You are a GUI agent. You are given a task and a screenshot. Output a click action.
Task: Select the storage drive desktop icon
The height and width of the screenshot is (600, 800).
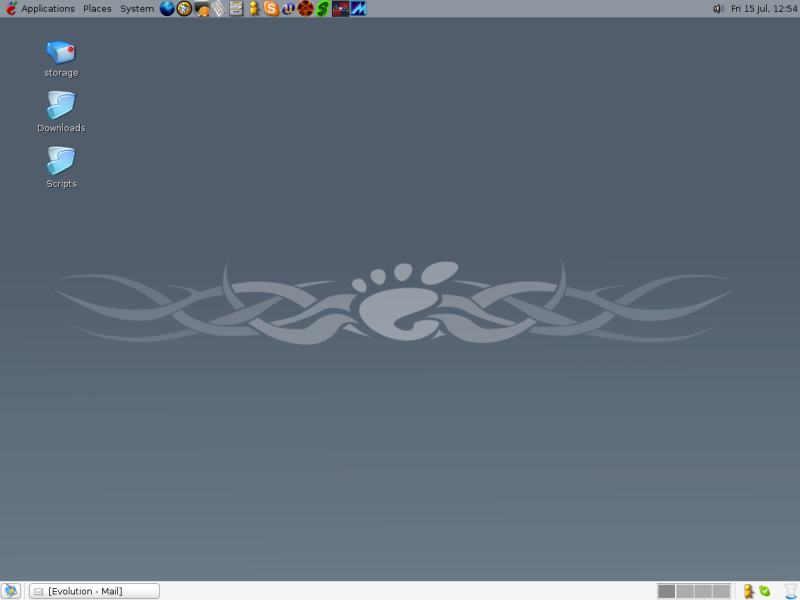click(61, 59)
